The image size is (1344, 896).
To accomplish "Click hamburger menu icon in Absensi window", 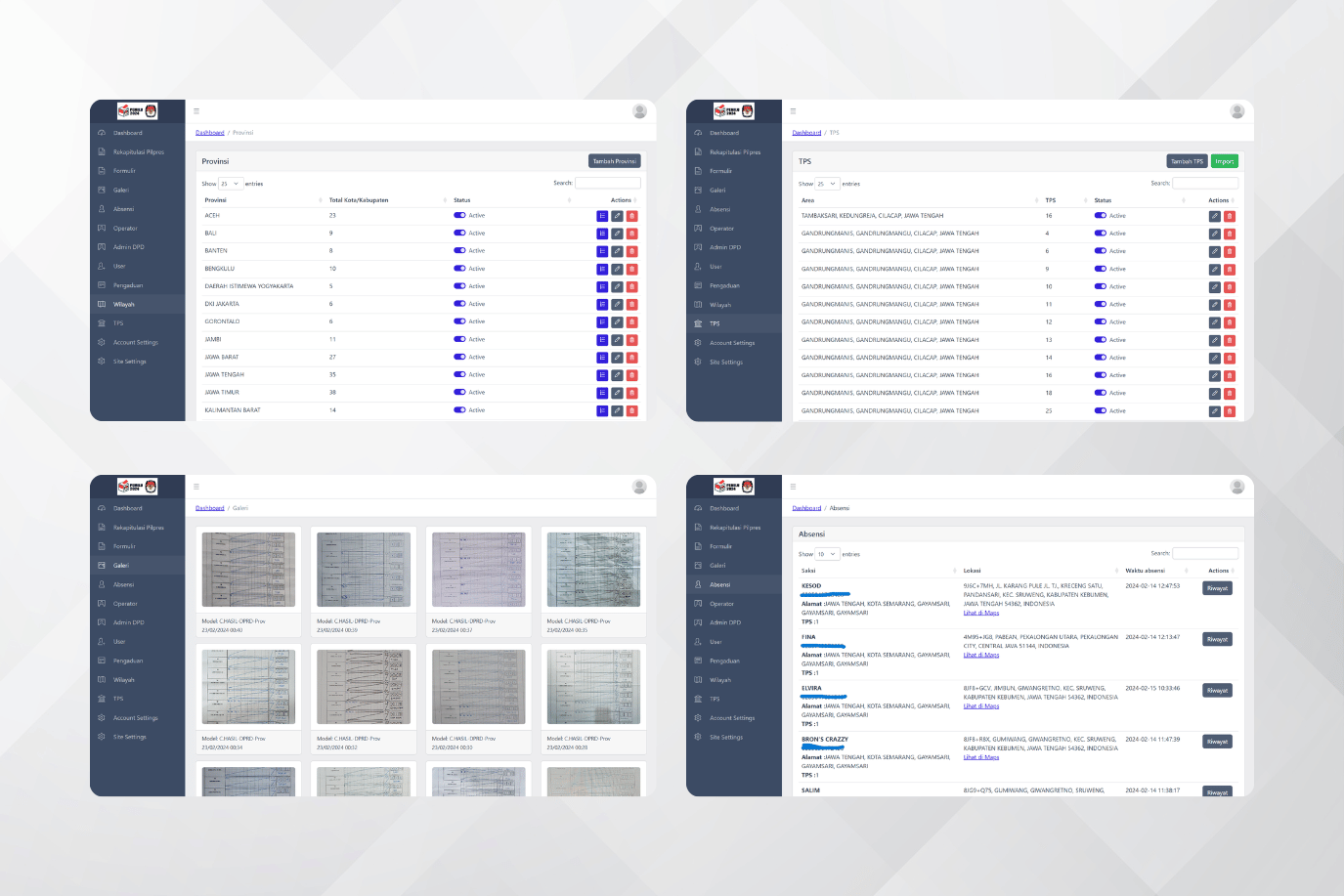I will point(793,487).
